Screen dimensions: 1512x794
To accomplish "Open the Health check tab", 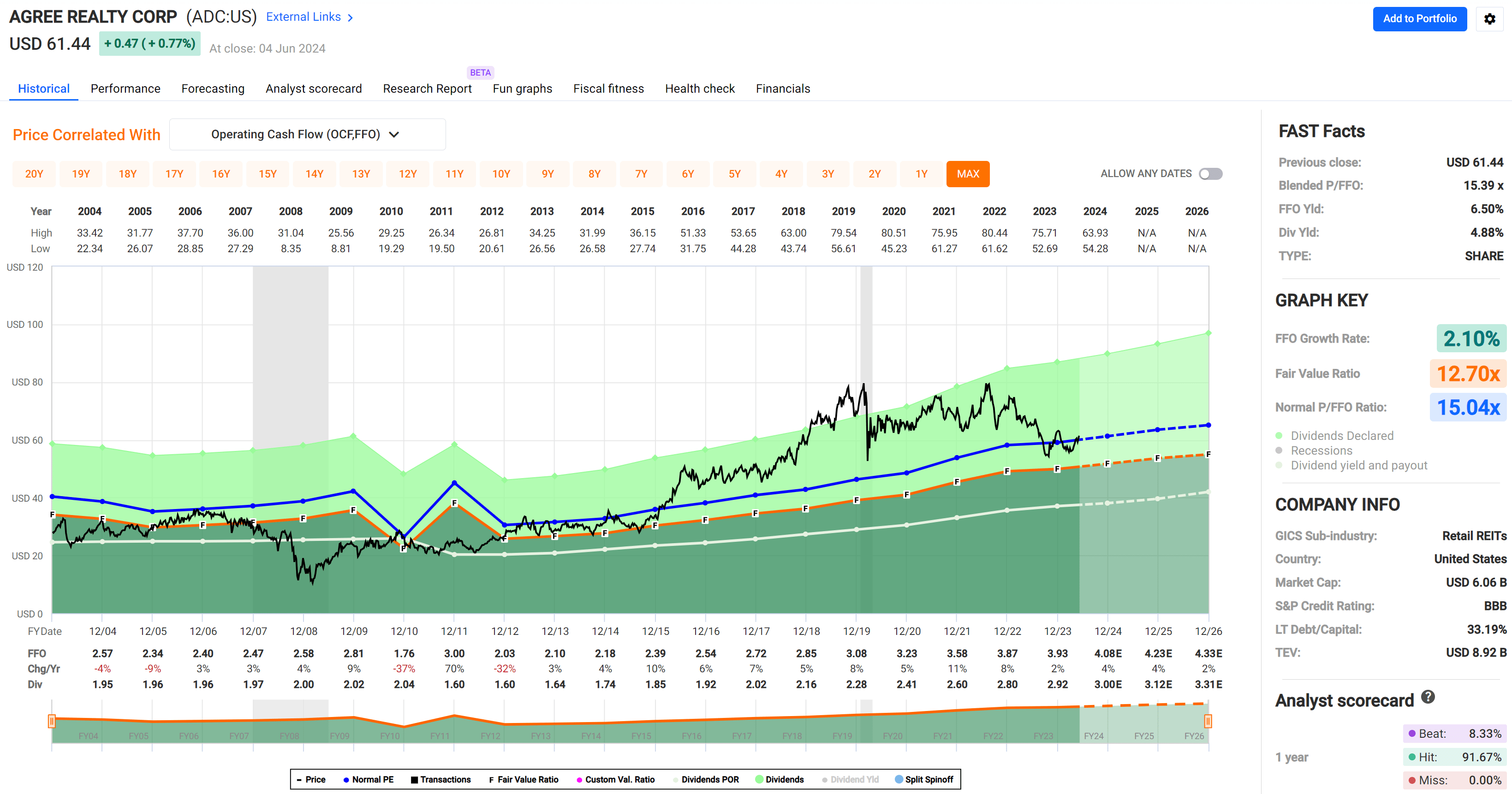I will click(700, 89).
